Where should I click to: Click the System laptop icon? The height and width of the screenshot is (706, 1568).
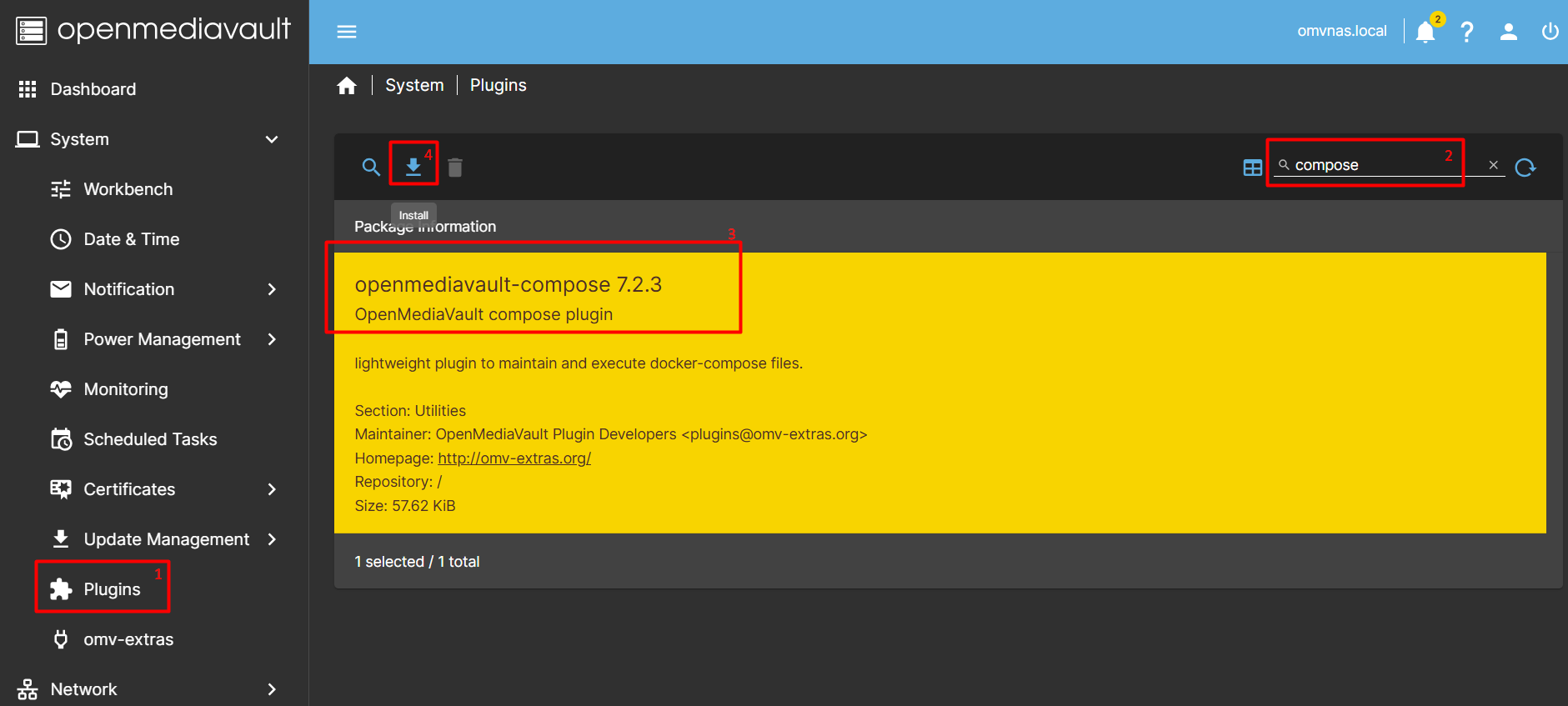coord(28,139)
